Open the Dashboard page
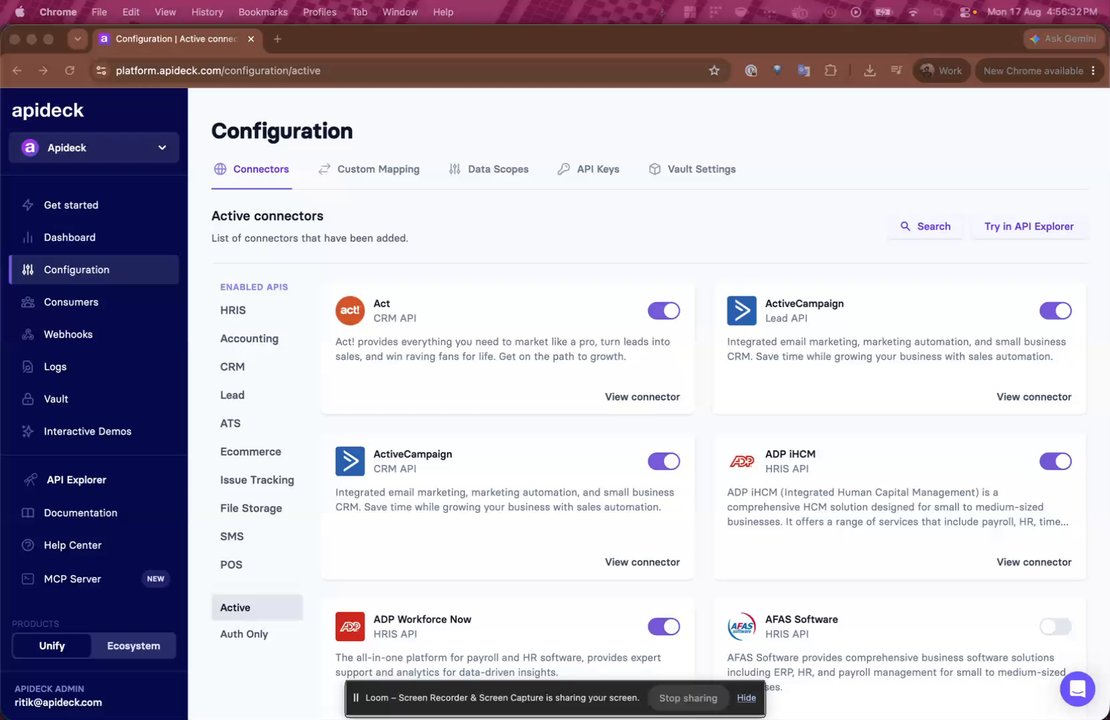This screenshot has height=720, width=1110. click(69, 237)
